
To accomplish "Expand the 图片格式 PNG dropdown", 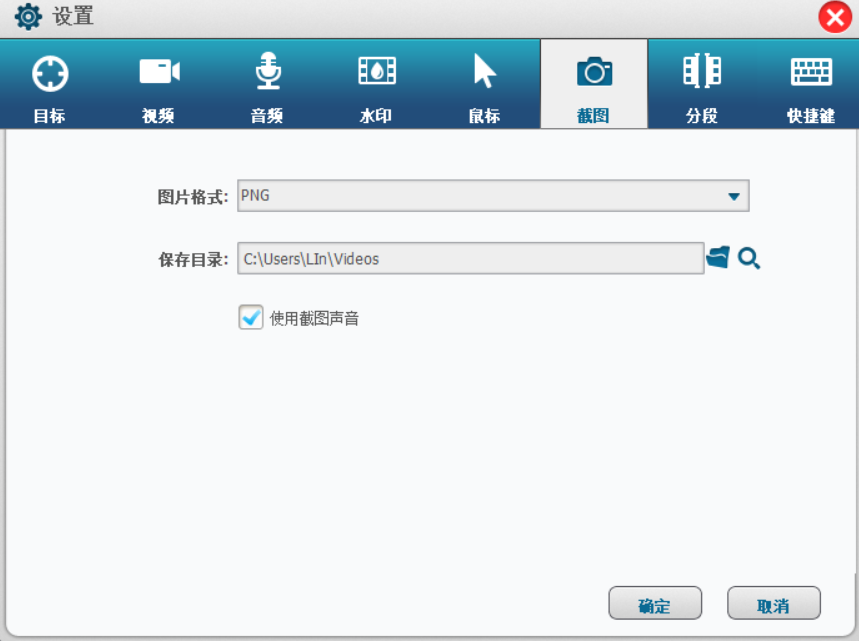I will pos(493,196).
